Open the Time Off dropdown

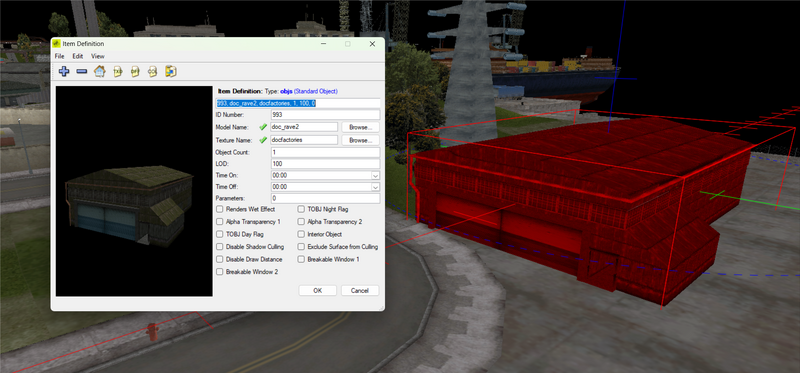376,187
